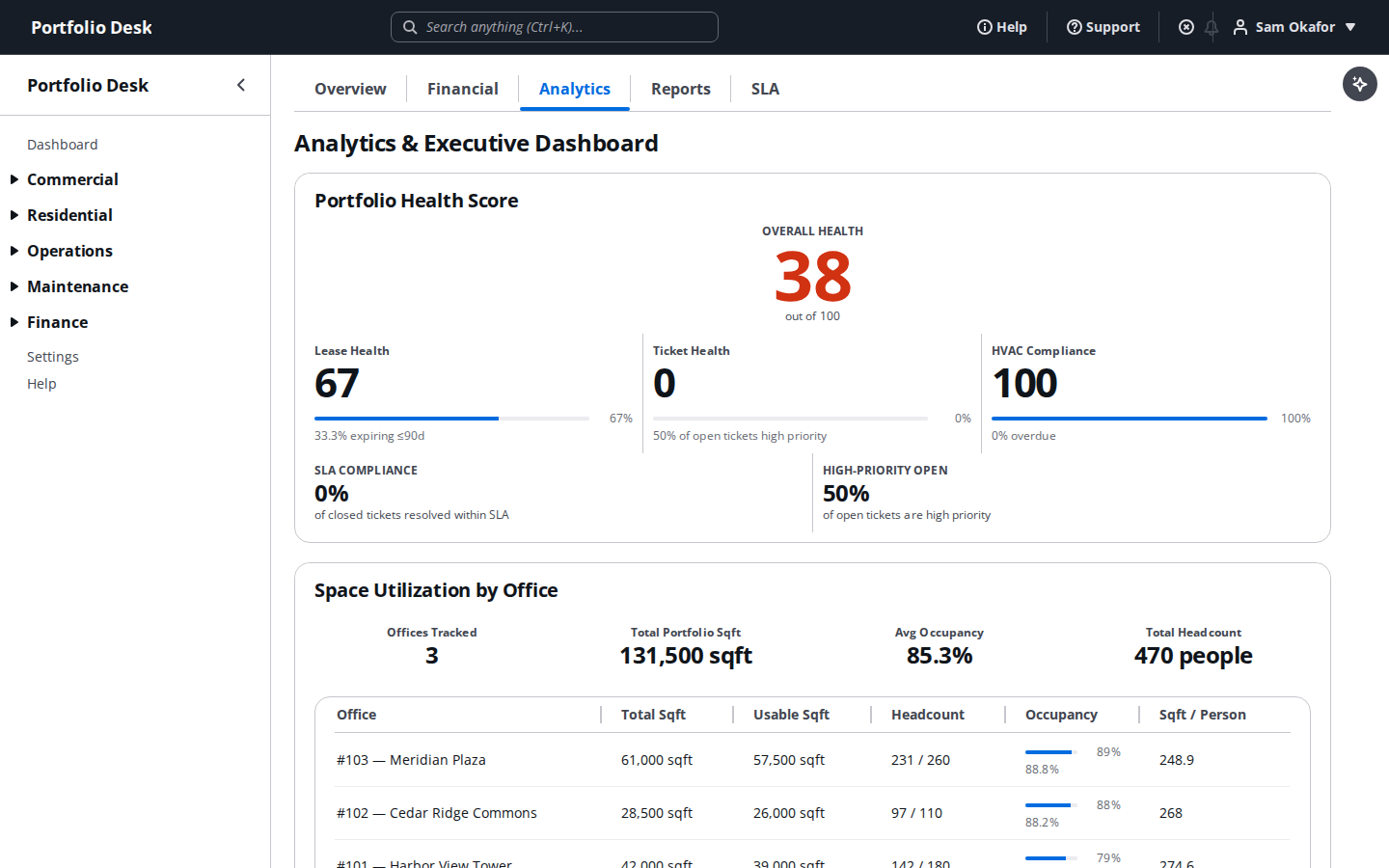Screen dimensions: 1389x868
Task: Click '131,500 sqft' total portfolio value
Action: (686, 656)
